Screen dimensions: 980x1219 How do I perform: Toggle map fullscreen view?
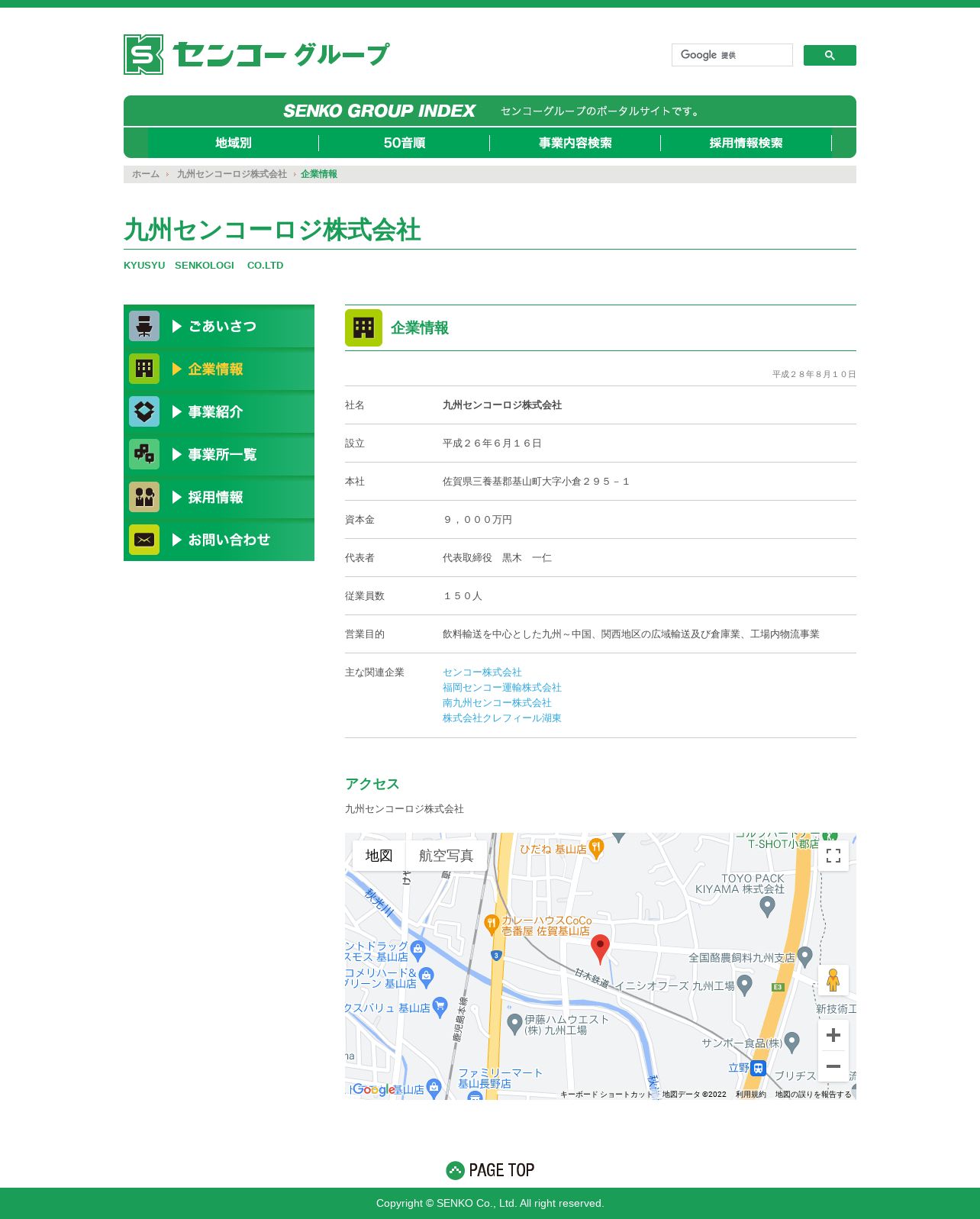click(833, 856)
